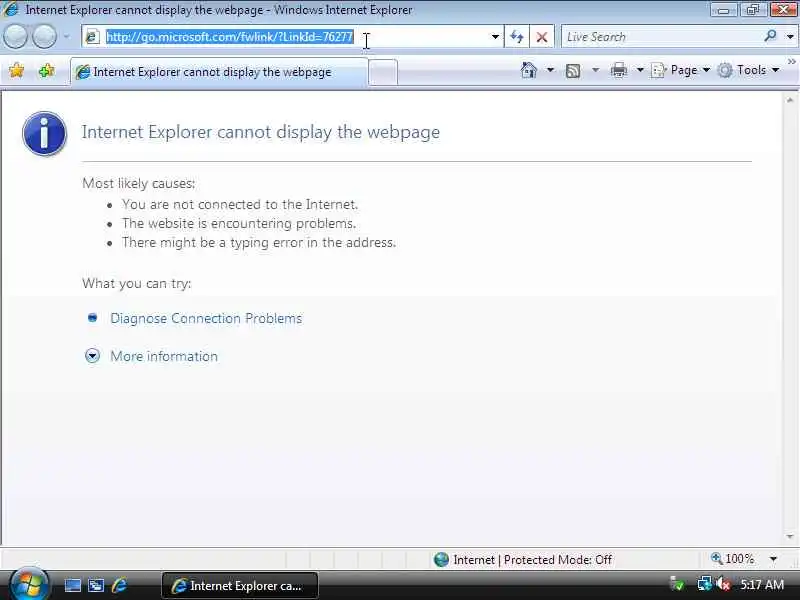Expand the Home button dropdown arrow
This screenshot has height=600, width=800.
[x=550, y=70]
